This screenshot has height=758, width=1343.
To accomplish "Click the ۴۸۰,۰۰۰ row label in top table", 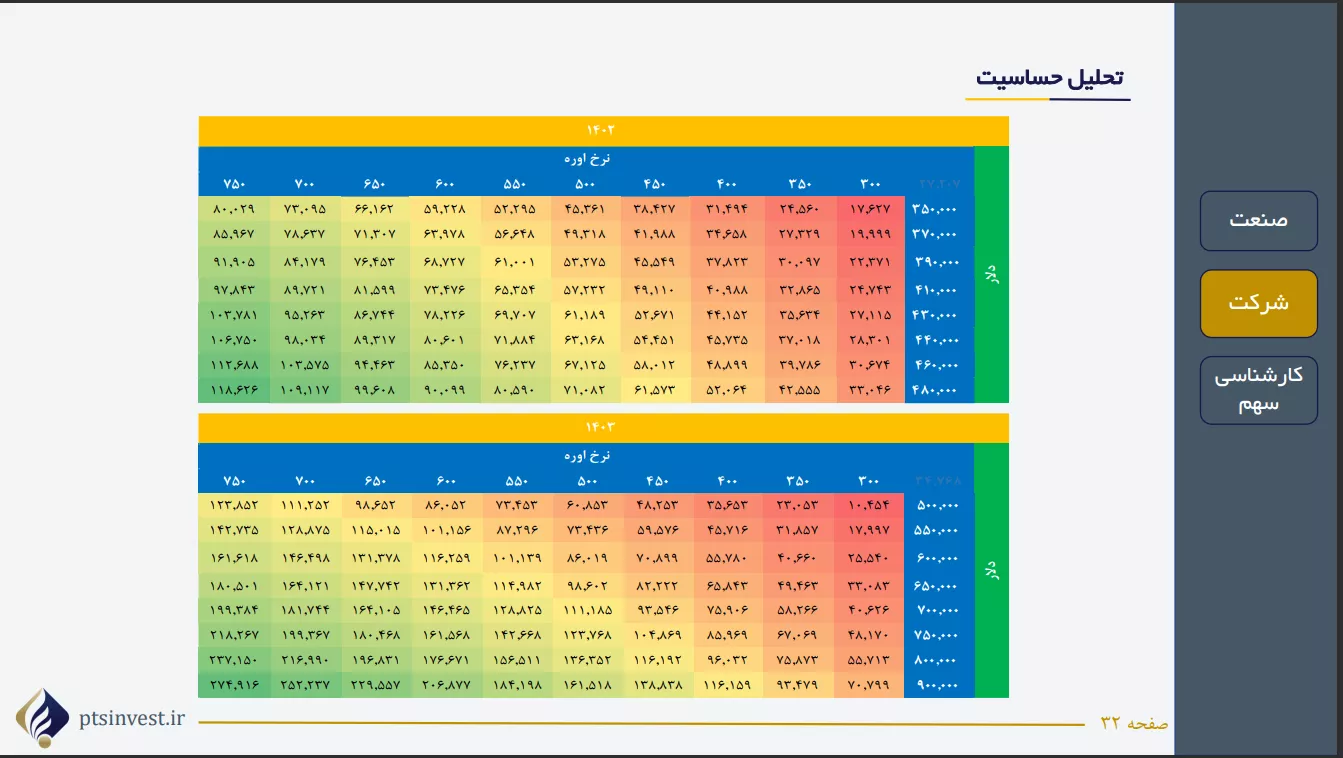I will point(938,390).
